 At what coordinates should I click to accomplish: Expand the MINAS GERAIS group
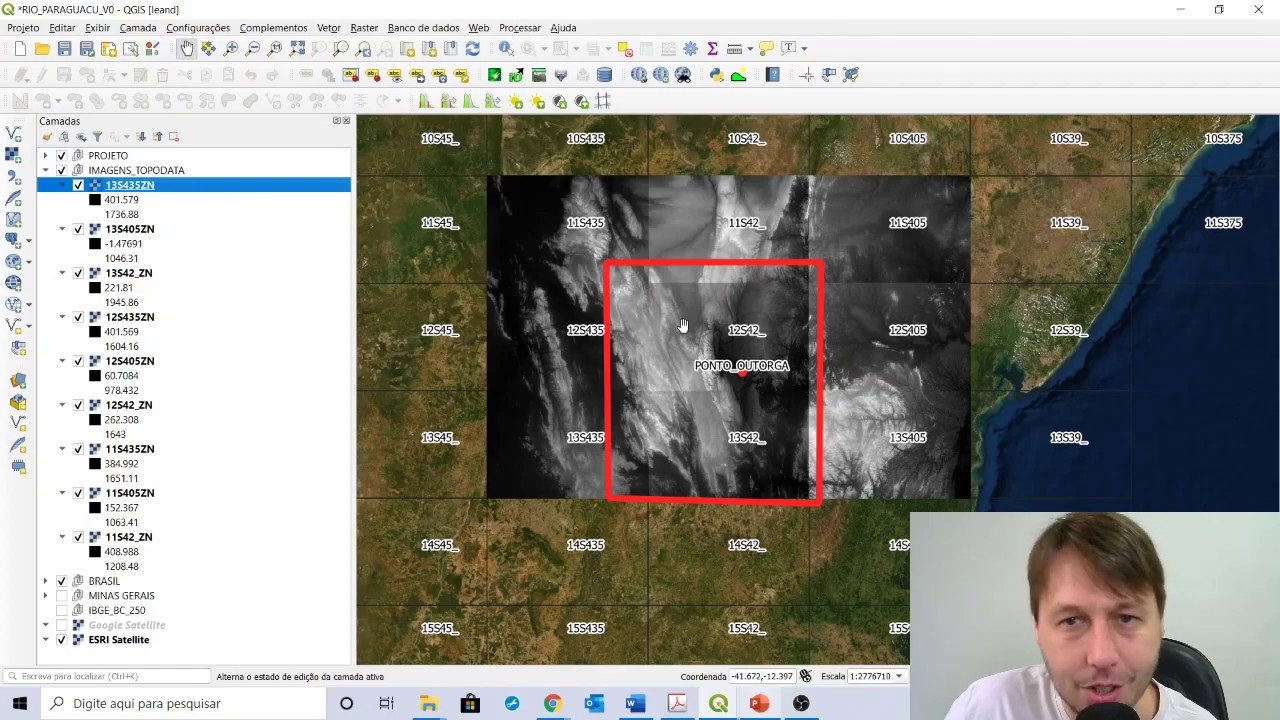pyautogui.click(x=45, y=596)
